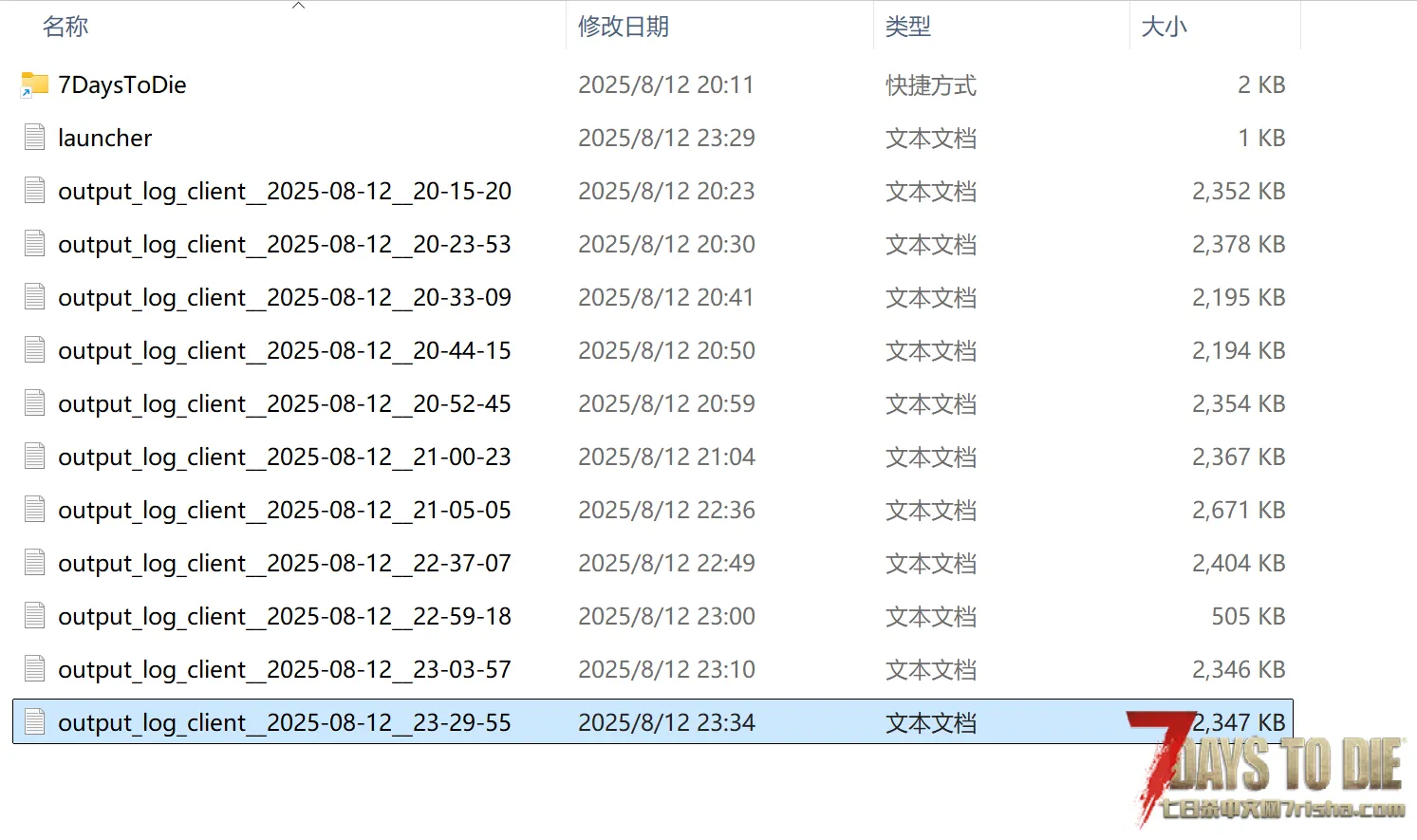Select file output_log_client__2025-08-12__20-52-45

(285, 404)
